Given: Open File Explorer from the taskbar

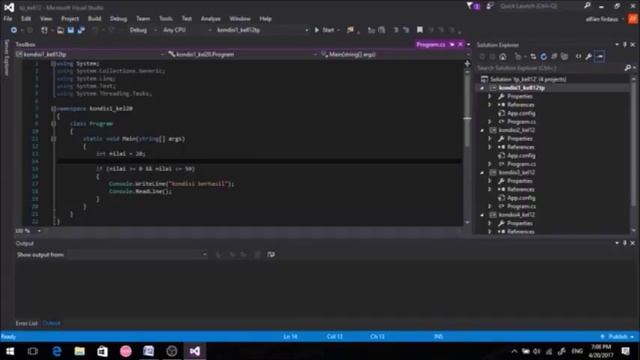Looking at the screenshot, I should point(79,351).
